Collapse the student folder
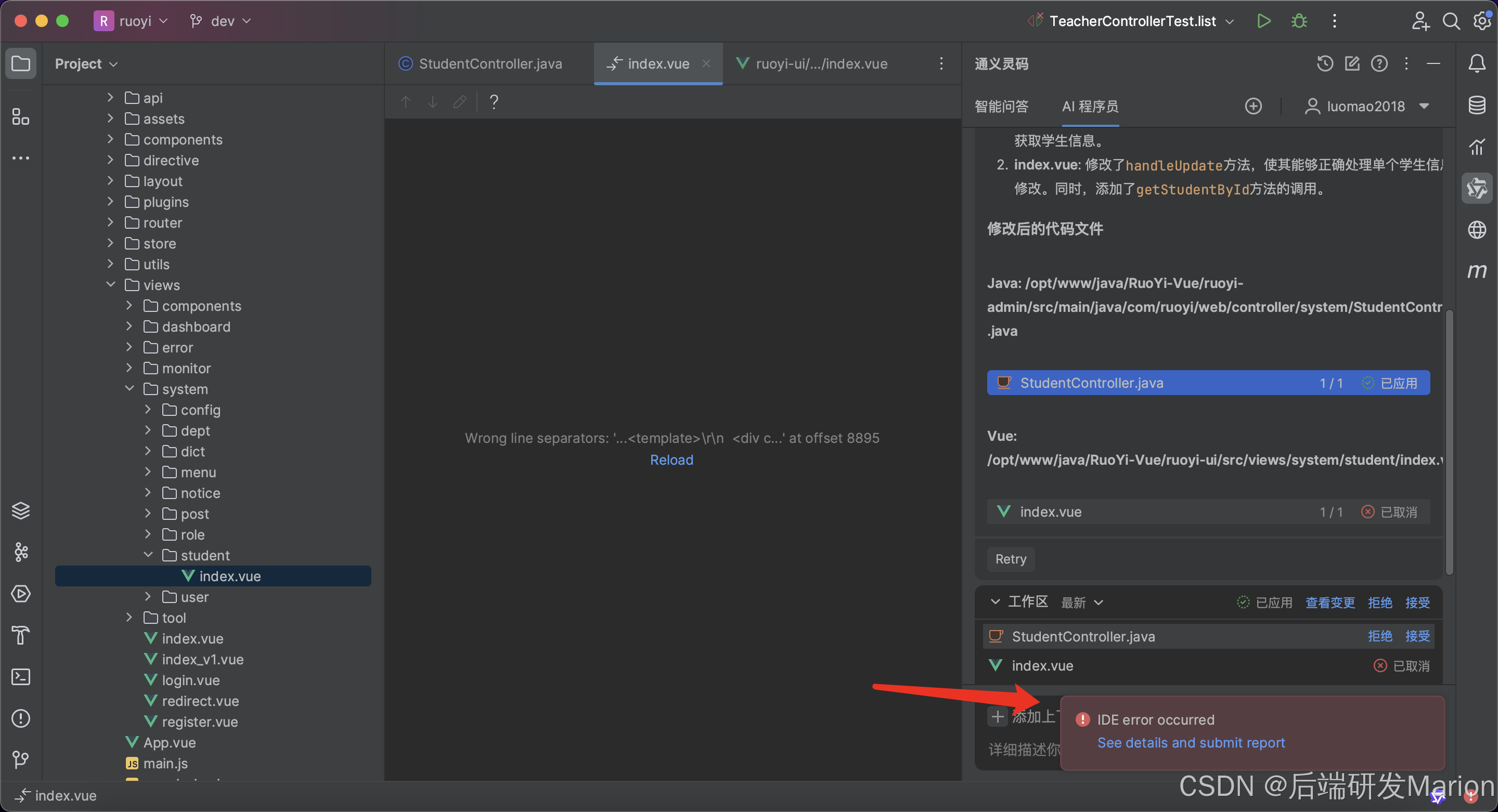This screenshot has height=812, width=1498. point(148,555)
